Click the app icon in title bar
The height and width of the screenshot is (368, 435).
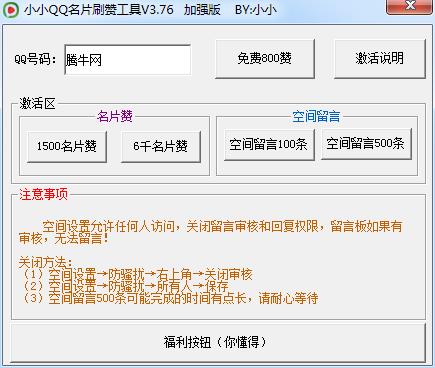[x=11, y=9]
